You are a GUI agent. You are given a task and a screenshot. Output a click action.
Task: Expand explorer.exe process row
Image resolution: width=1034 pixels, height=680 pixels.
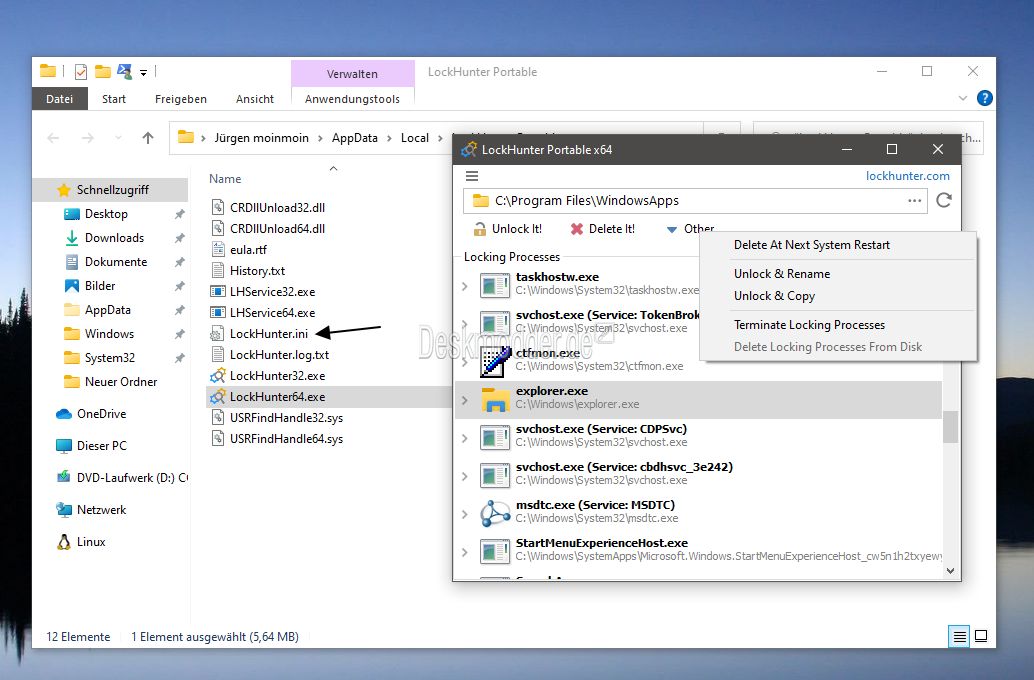click(465, 400)
